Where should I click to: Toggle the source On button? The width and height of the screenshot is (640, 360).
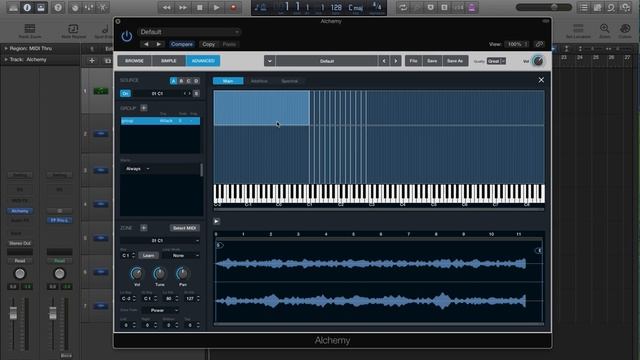coord(125,93)
